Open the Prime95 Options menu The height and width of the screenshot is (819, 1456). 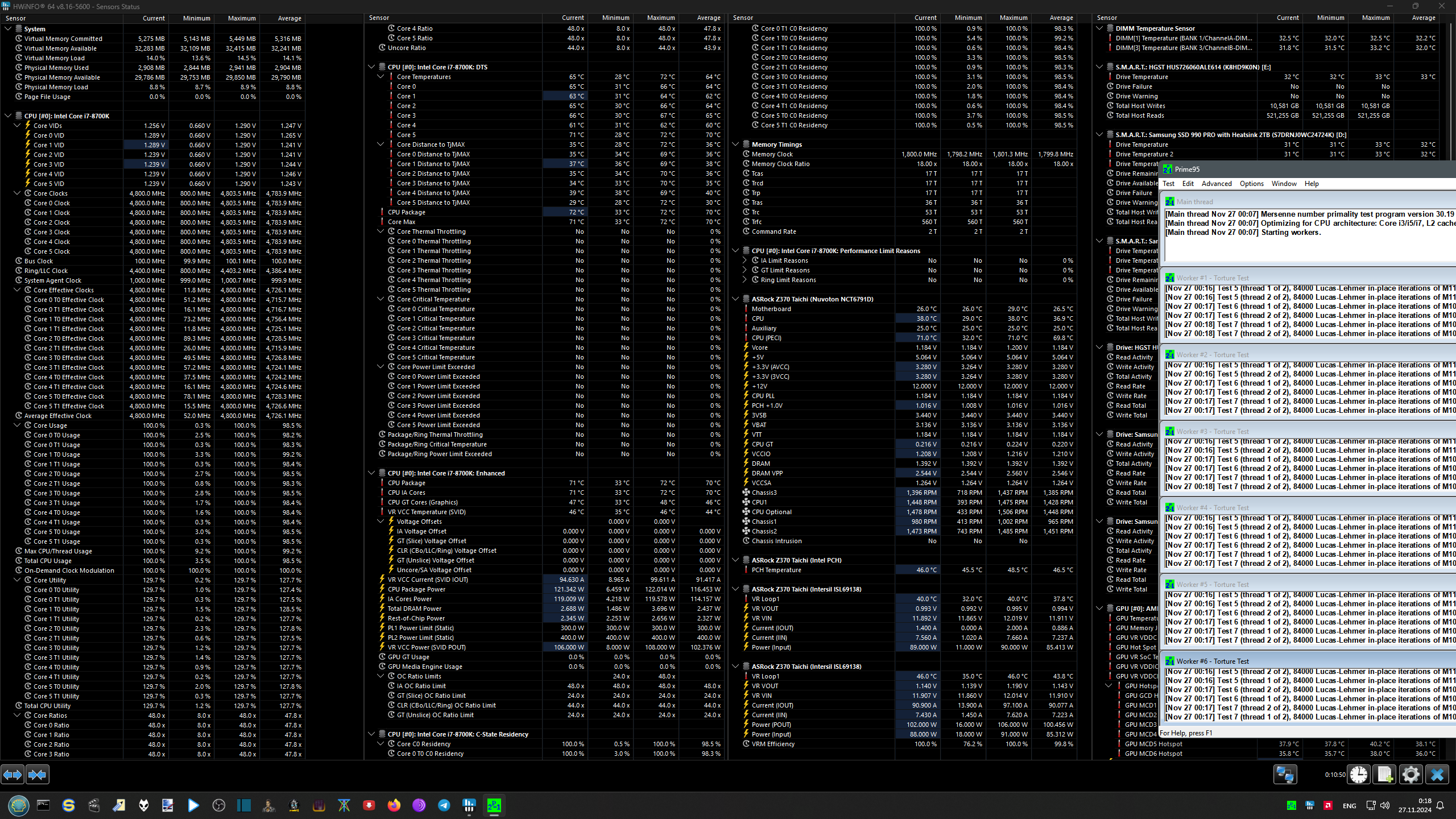(x=1251, y=184)
